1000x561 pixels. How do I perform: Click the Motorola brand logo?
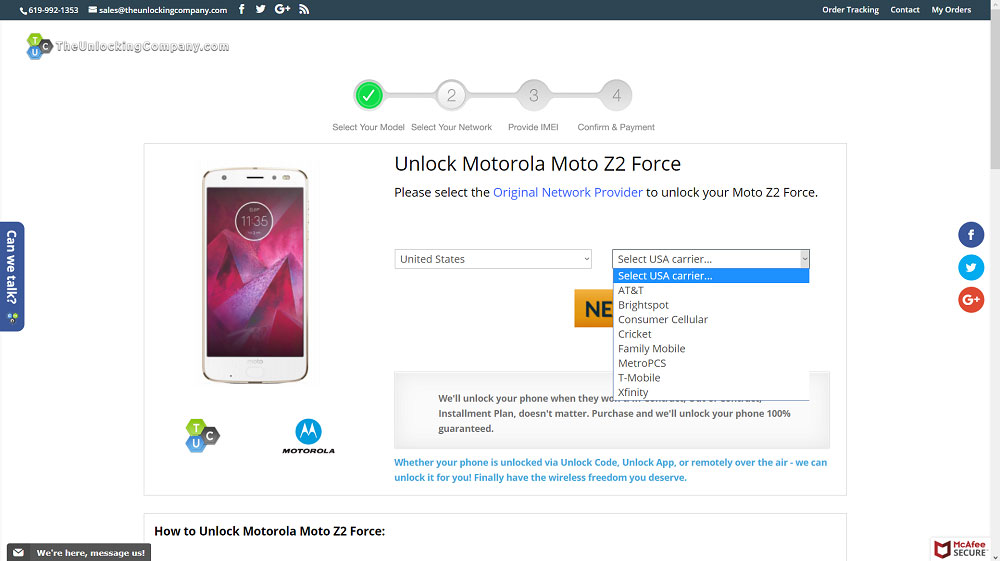309,437
